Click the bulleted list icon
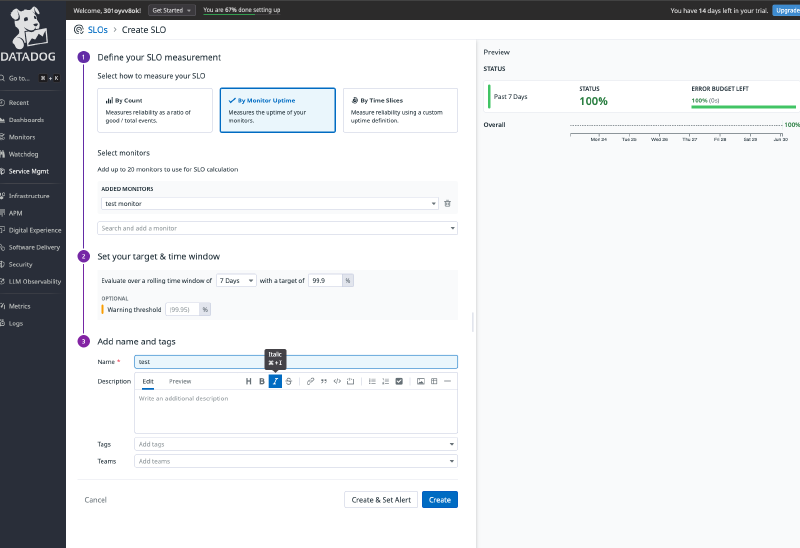Screen dimensions: 800x548 (x=372, y=381)
